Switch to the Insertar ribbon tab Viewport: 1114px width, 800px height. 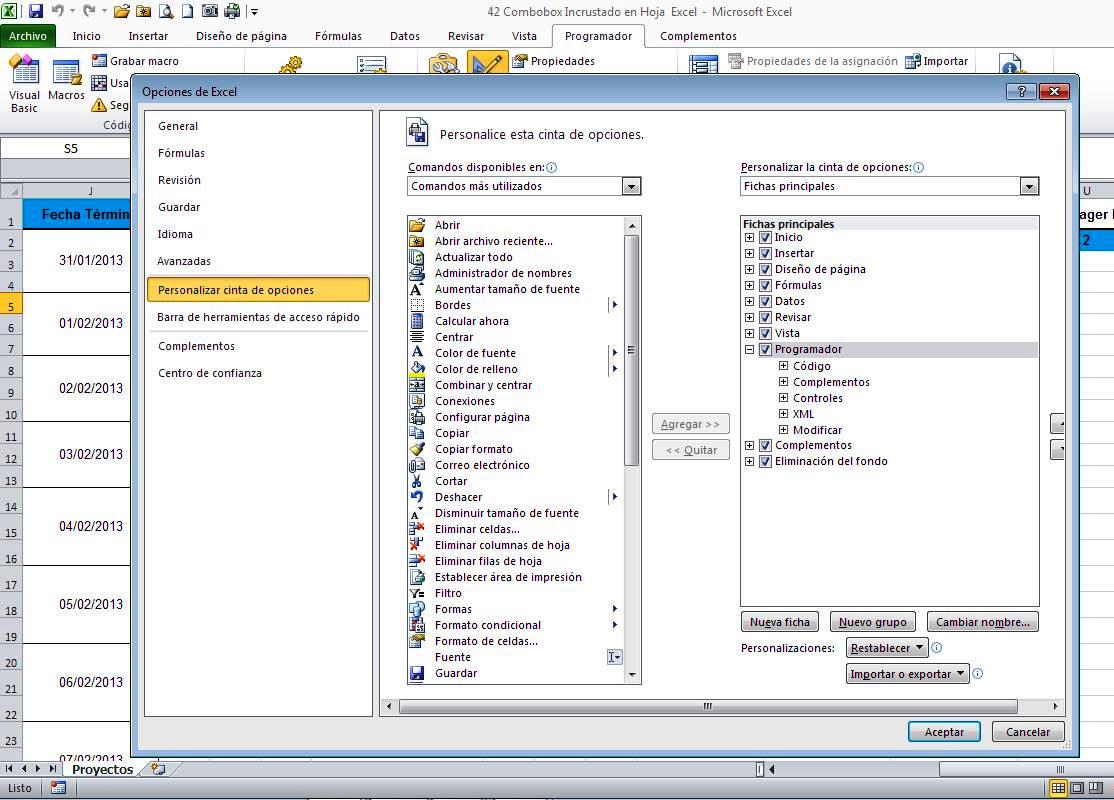(148, 36)
